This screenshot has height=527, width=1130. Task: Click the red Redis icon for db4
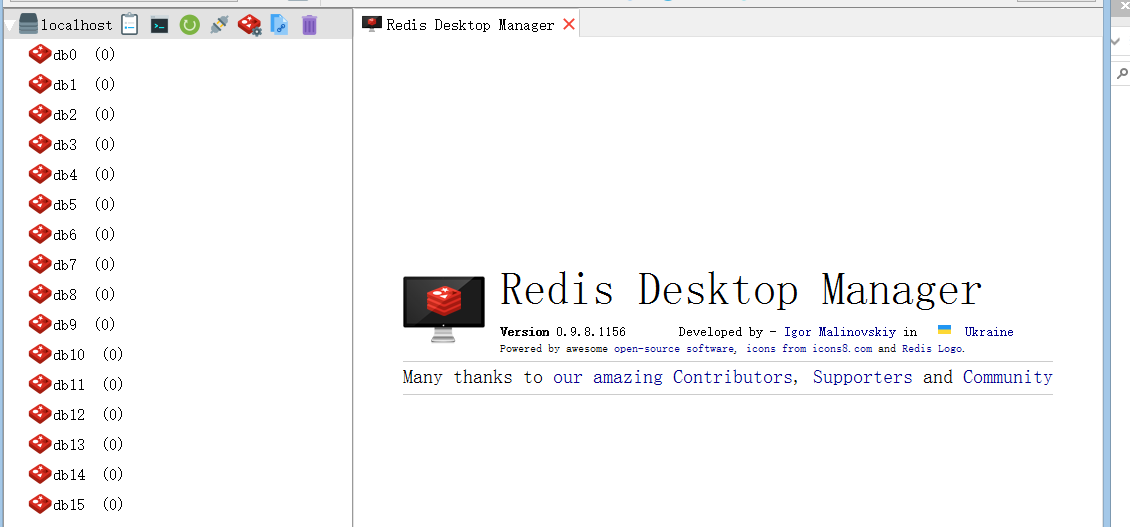(40, 174)
